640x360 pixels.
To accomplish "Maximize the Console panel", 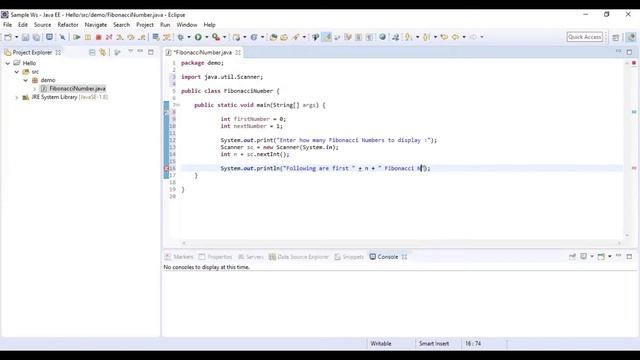I will point(629,256).
